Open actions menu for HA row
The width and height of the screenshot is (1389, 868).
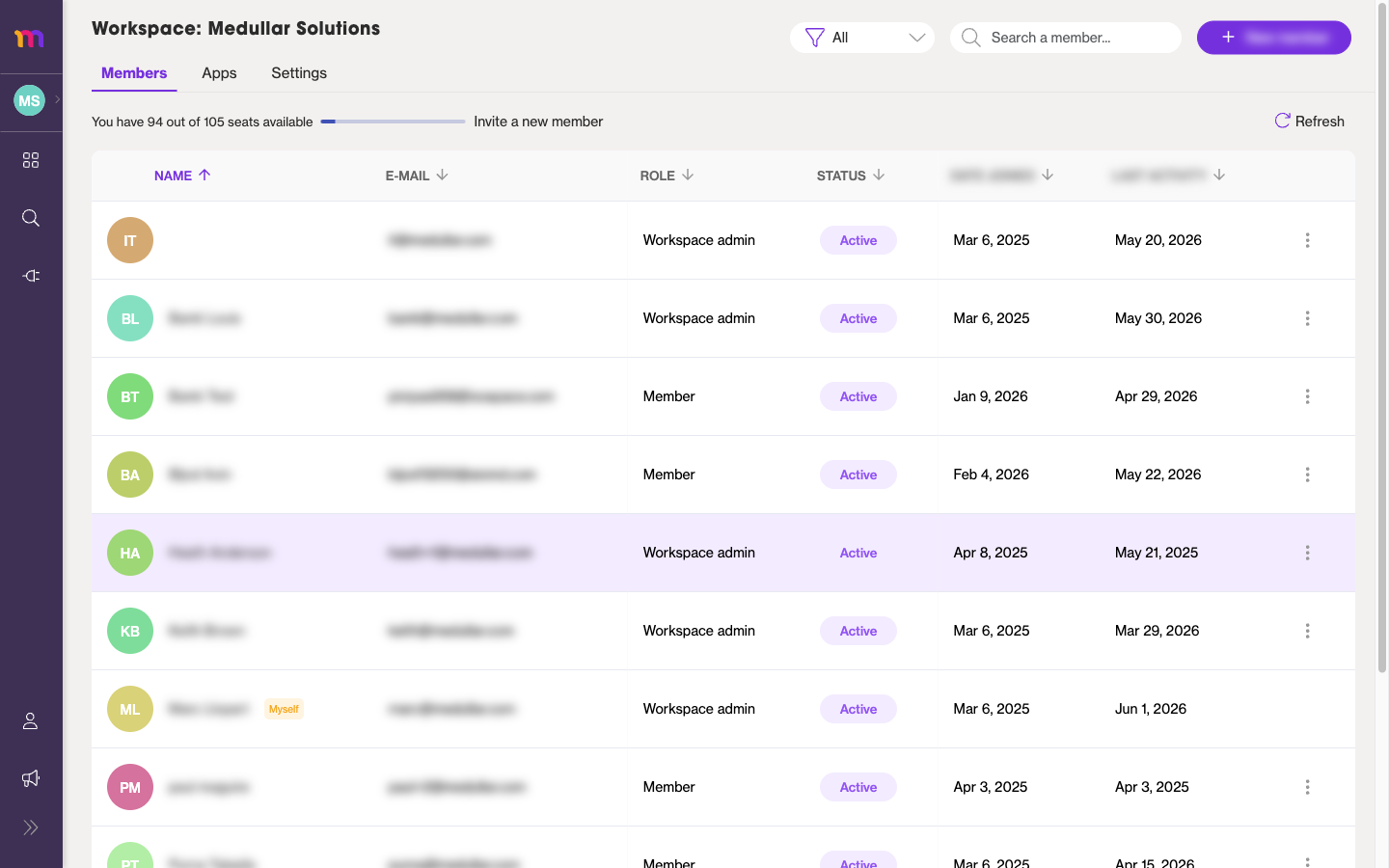click(x=1307, y=553)
